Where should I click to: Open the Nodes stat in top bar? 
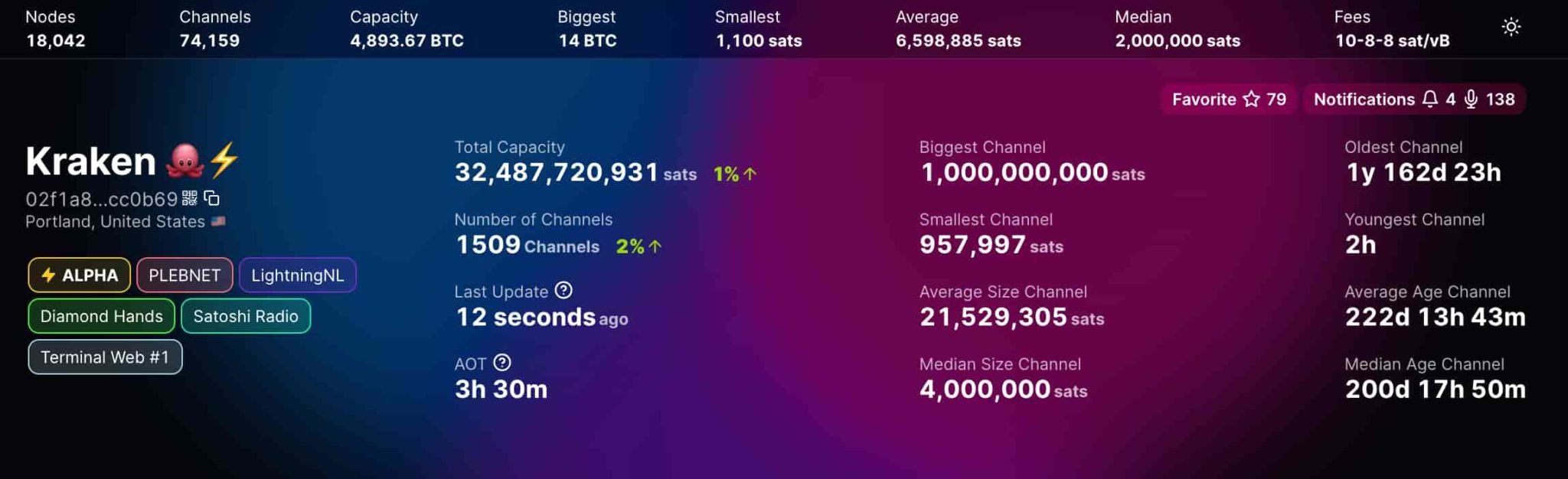pos(55,29)
